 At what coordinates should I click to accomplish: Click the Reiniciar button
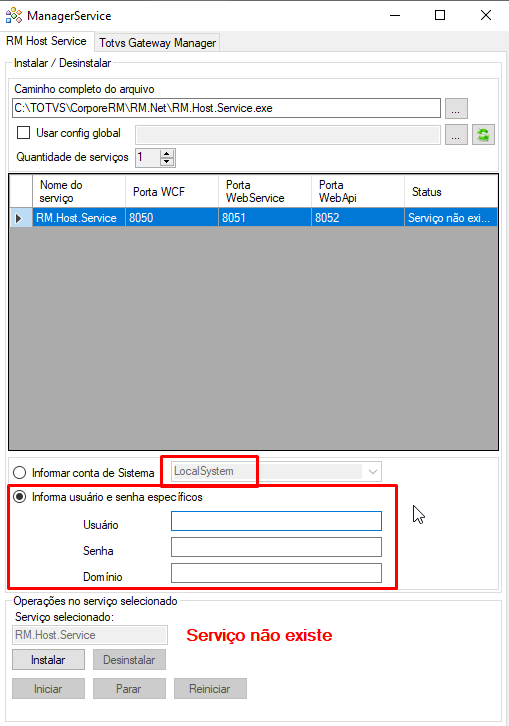(x=210, y=688)
